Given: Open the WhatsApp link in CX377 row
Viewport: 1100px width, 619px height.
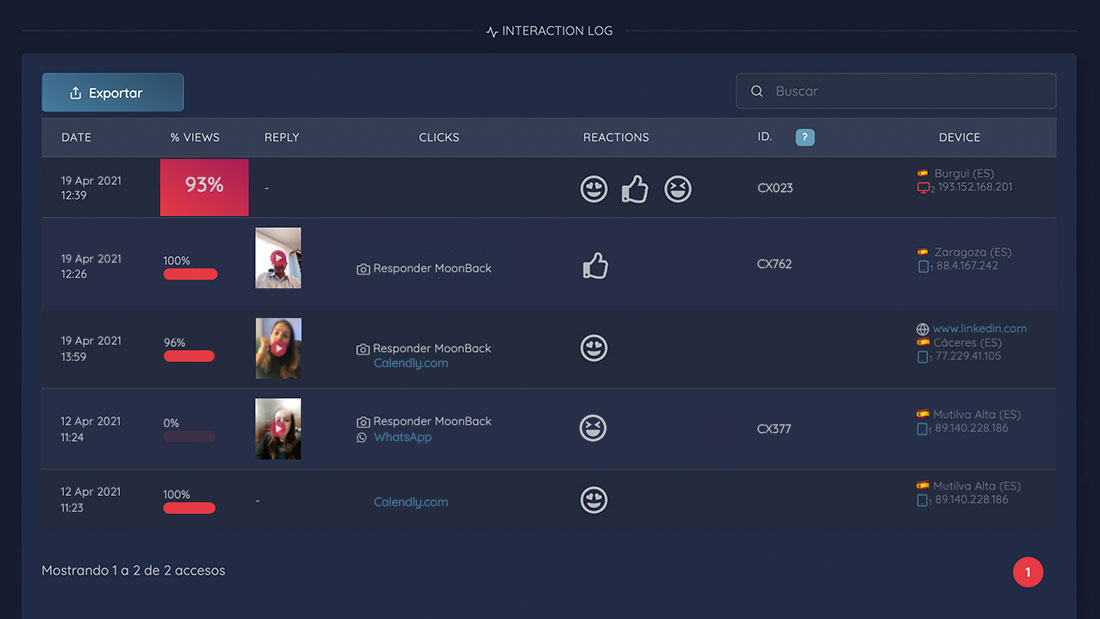Looking at the screenshot, I should [402, 437].
